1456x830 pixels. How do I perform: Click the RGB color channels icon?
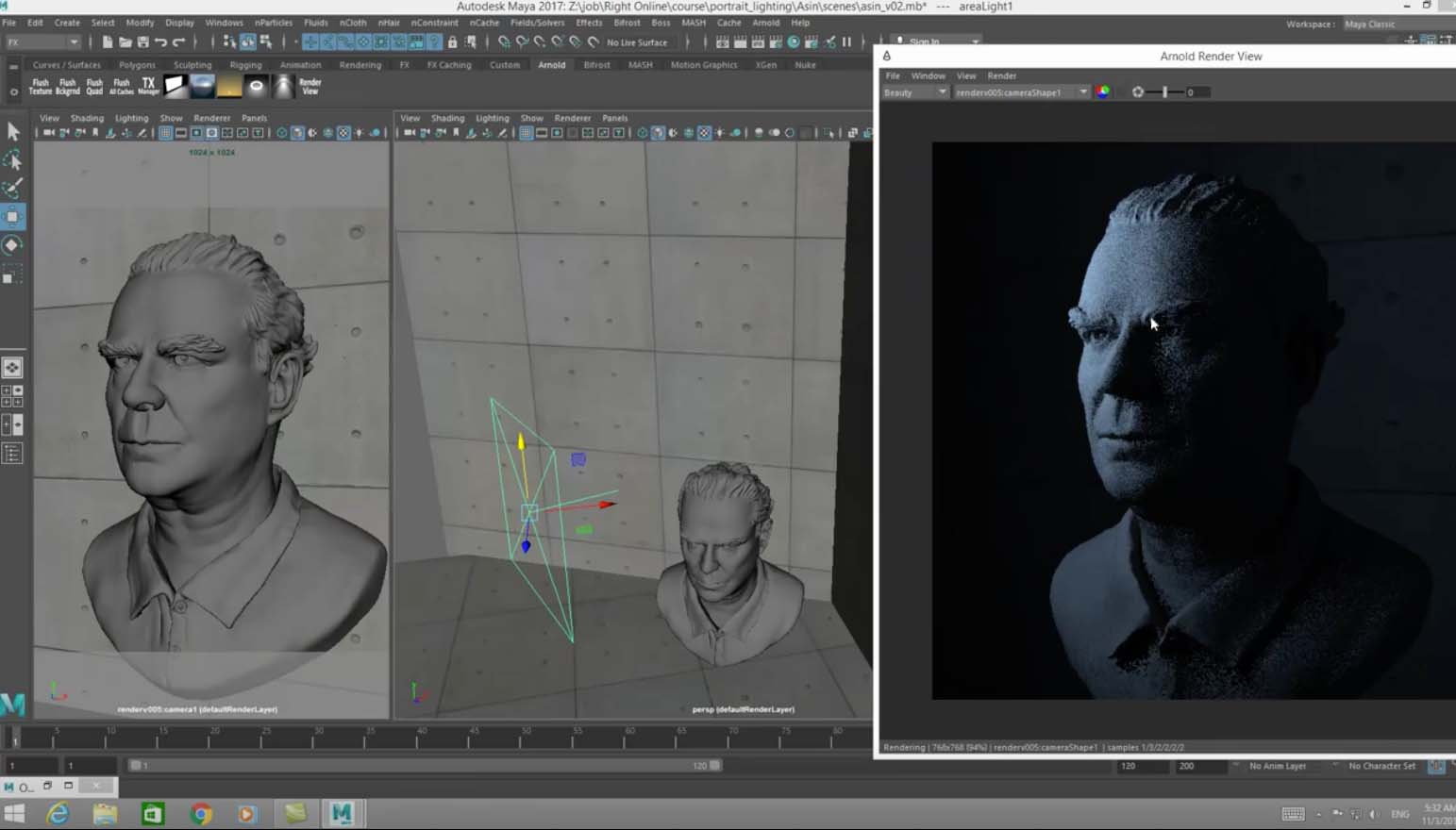click(x=1103, y=92)
